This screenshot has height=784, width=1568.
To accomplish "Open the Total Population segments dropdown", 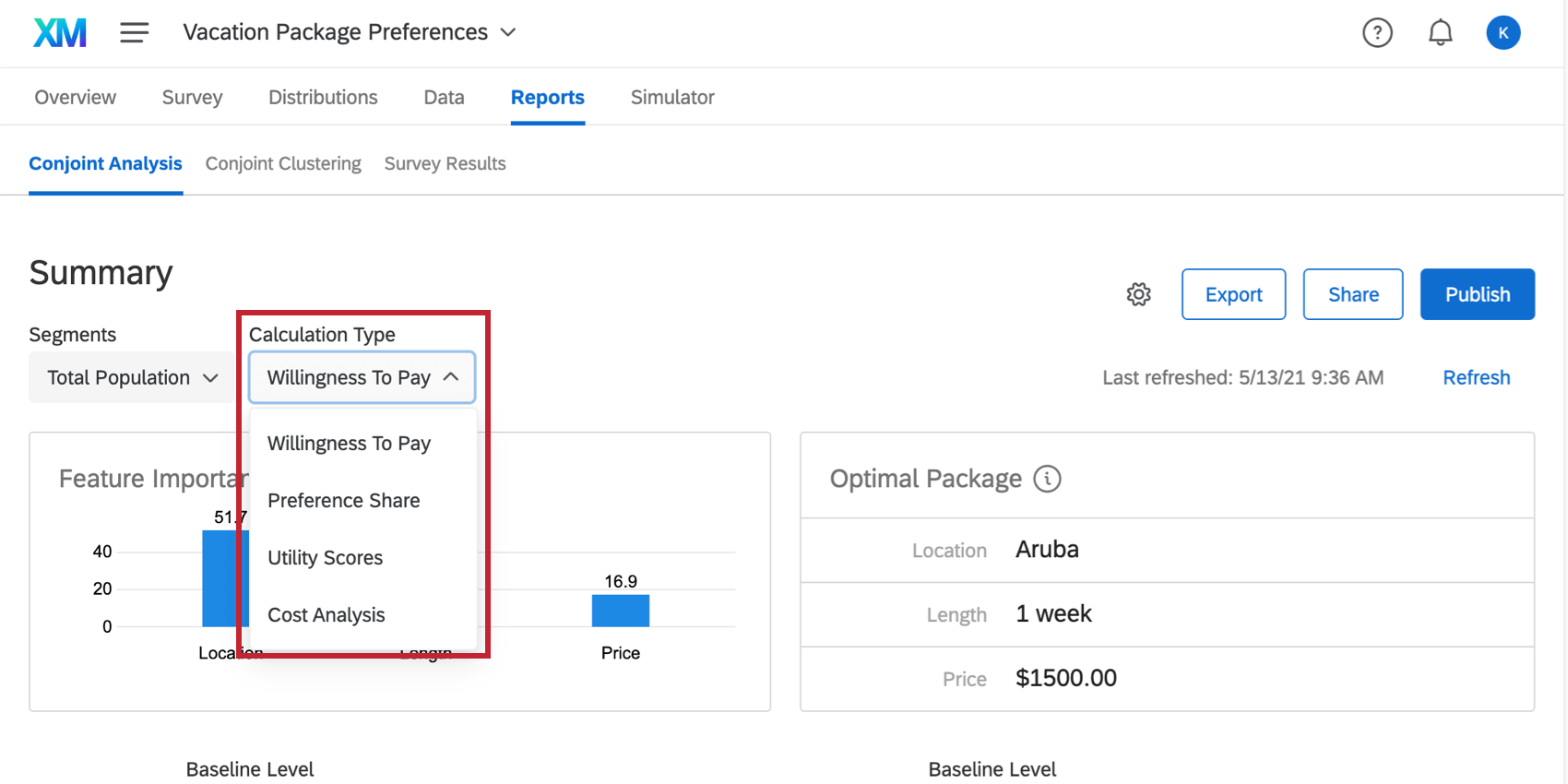I will (132, 377).
